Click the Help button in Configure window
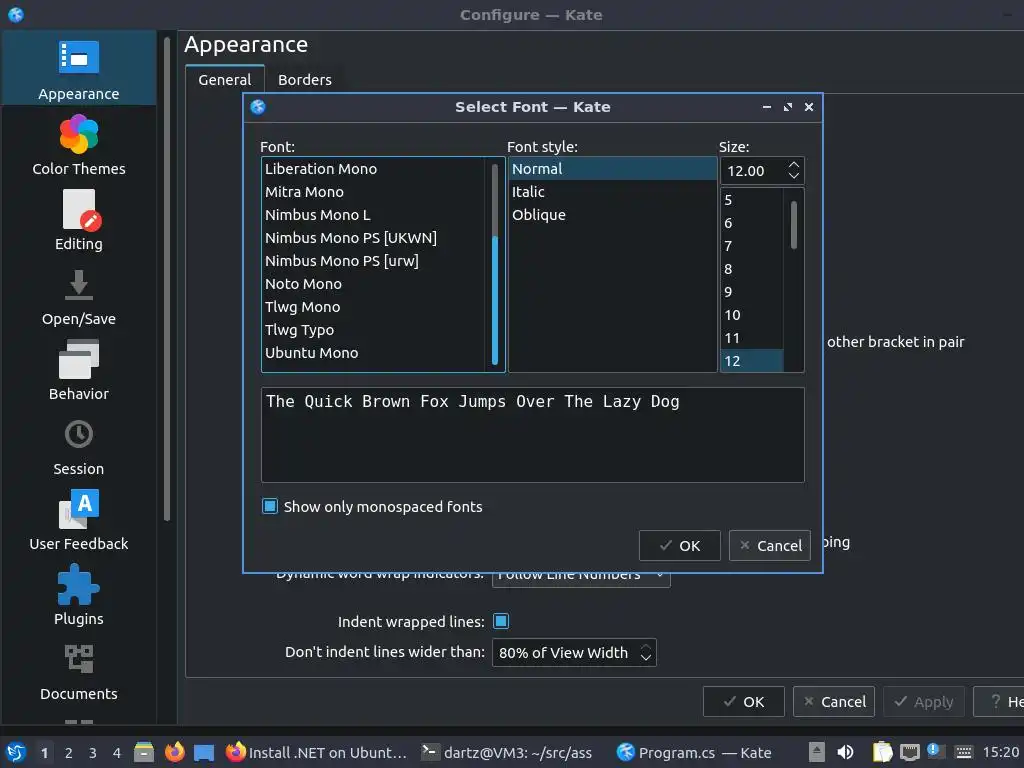Viewport: 1024px width, 768px height. click(x=999, y=701)
